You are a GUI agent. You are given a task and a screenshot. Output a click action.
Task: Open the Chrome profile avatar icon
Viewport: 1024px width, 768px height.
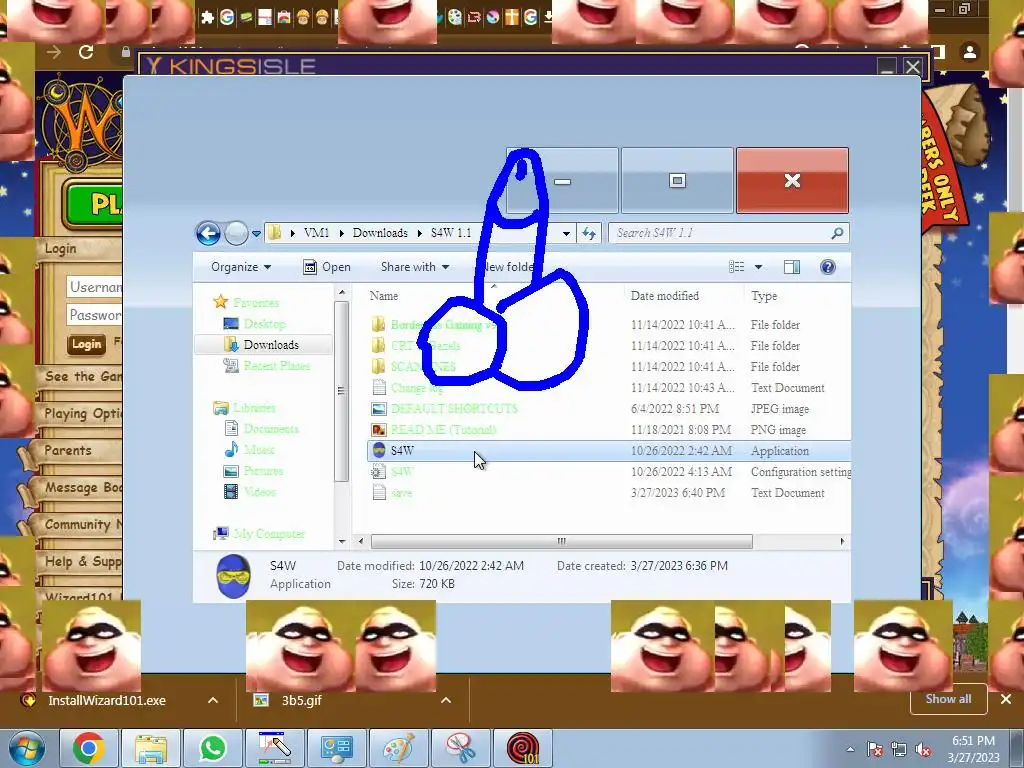coord(970,52)
